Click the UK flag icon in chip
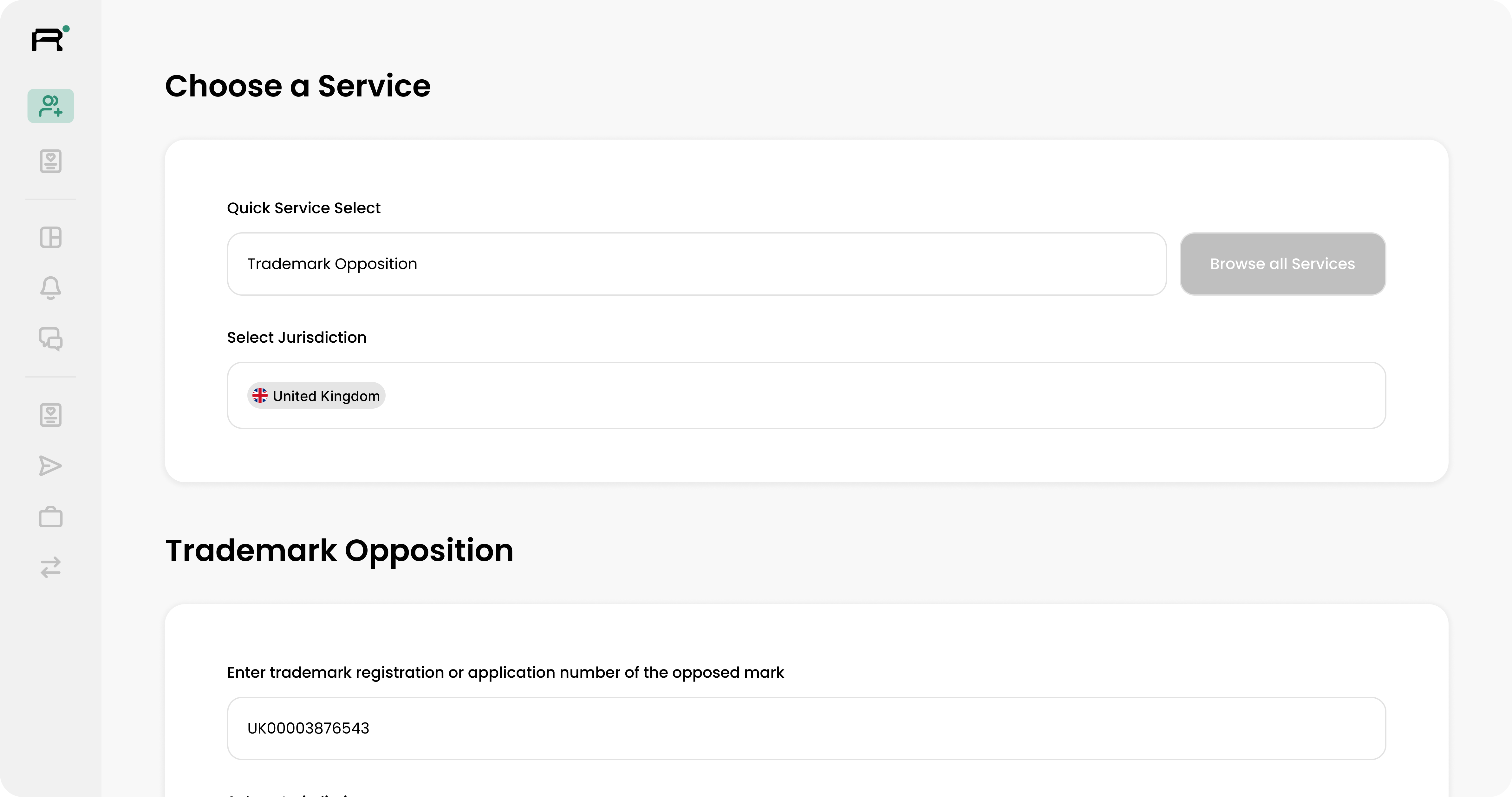The image size is (1512, 797). pos(260,396)
